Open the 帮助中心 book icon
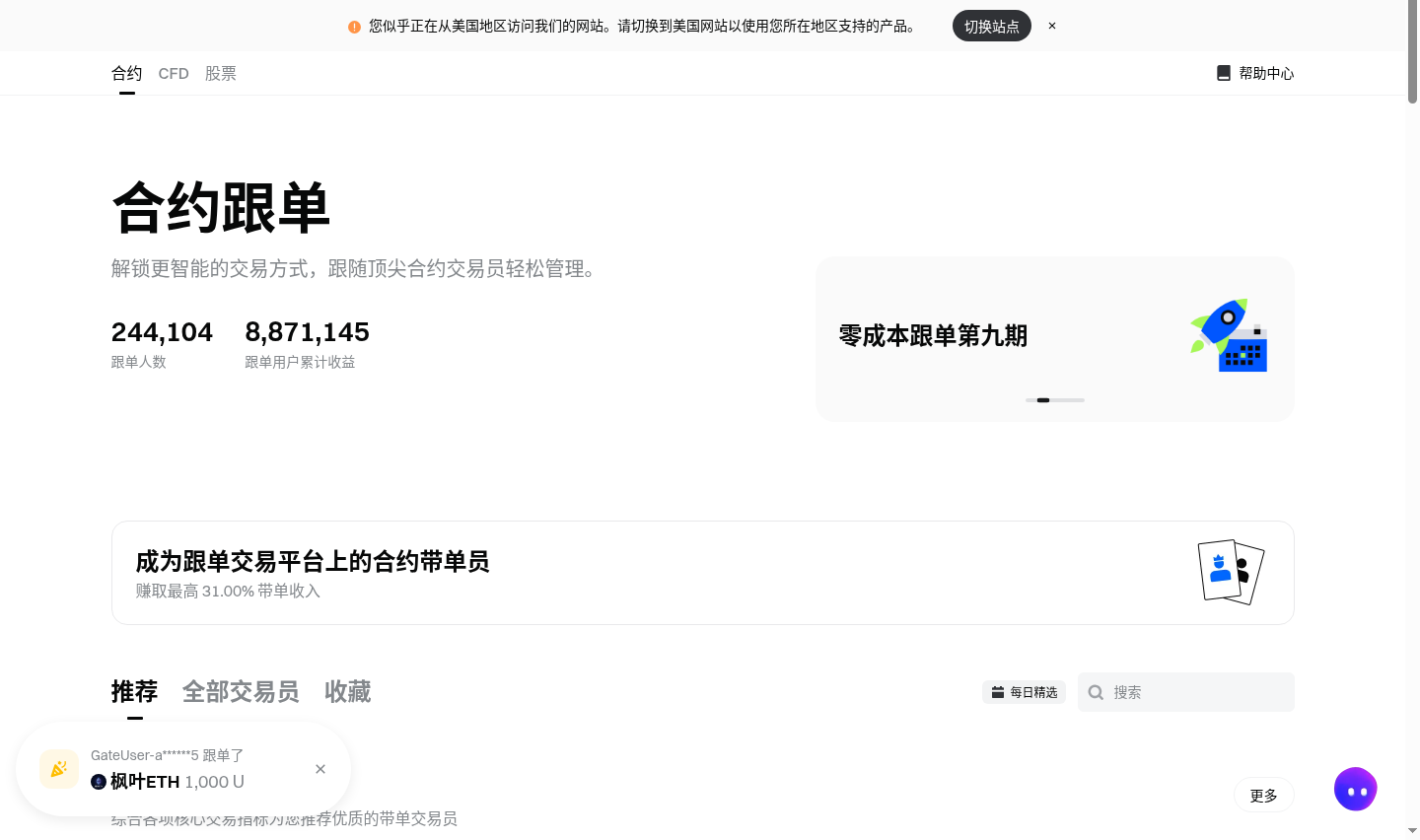Image resolution: width=1420 pixels, height=840 pixels. (1224, 73)
